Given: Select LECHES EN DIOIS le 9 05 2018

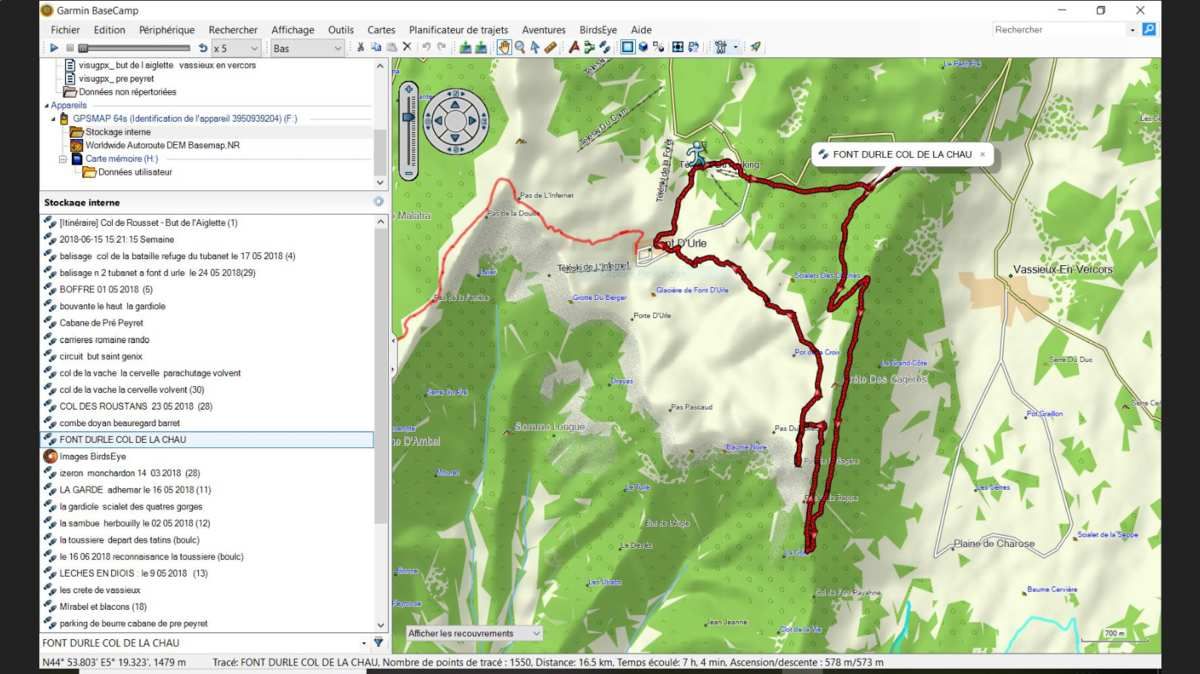Looking at the screenshot, I should 133,573.
